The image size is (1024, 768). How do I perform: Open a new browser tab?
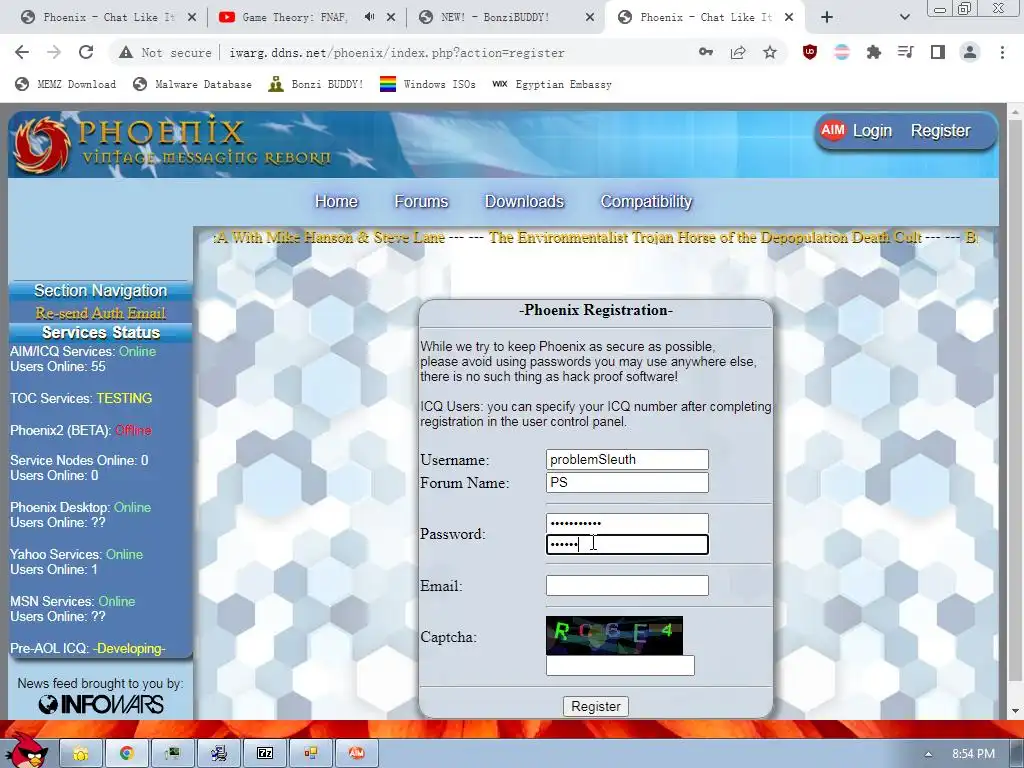(x=827, y=17)
